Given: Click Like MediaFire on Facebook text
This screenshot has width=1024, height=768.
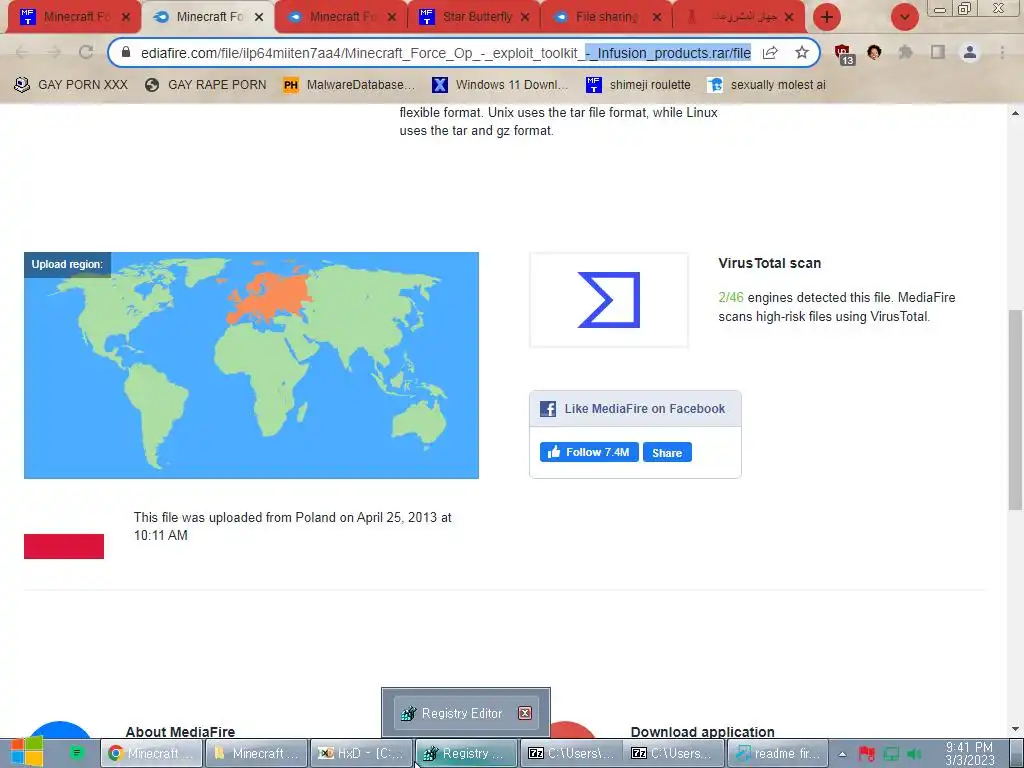Looking at the screenshot, I should click(645, 409).
